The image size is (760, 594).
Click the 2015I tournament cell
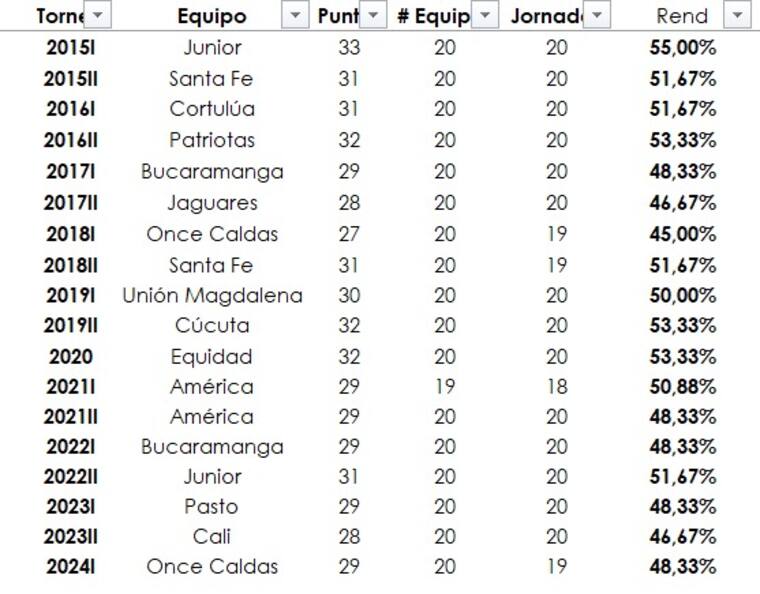point(70,47)
